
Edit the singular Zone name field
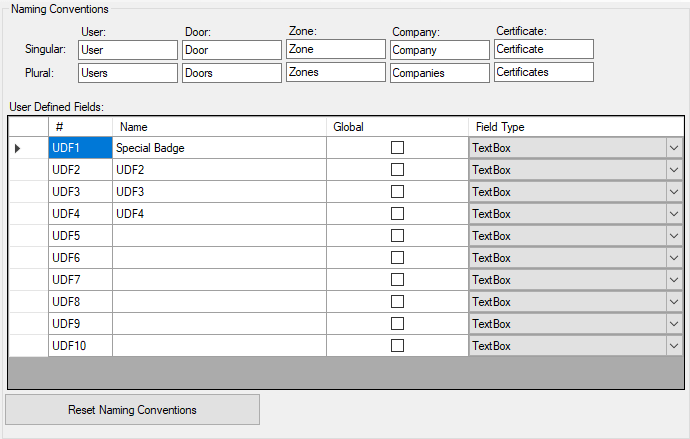(336, 49)
